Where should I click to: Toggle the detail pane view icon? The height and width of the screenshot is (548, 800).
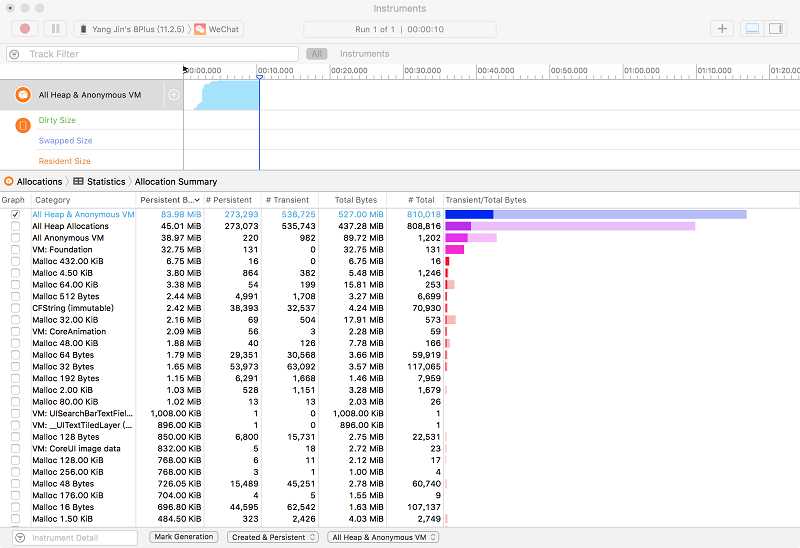[x=753, y=29]
